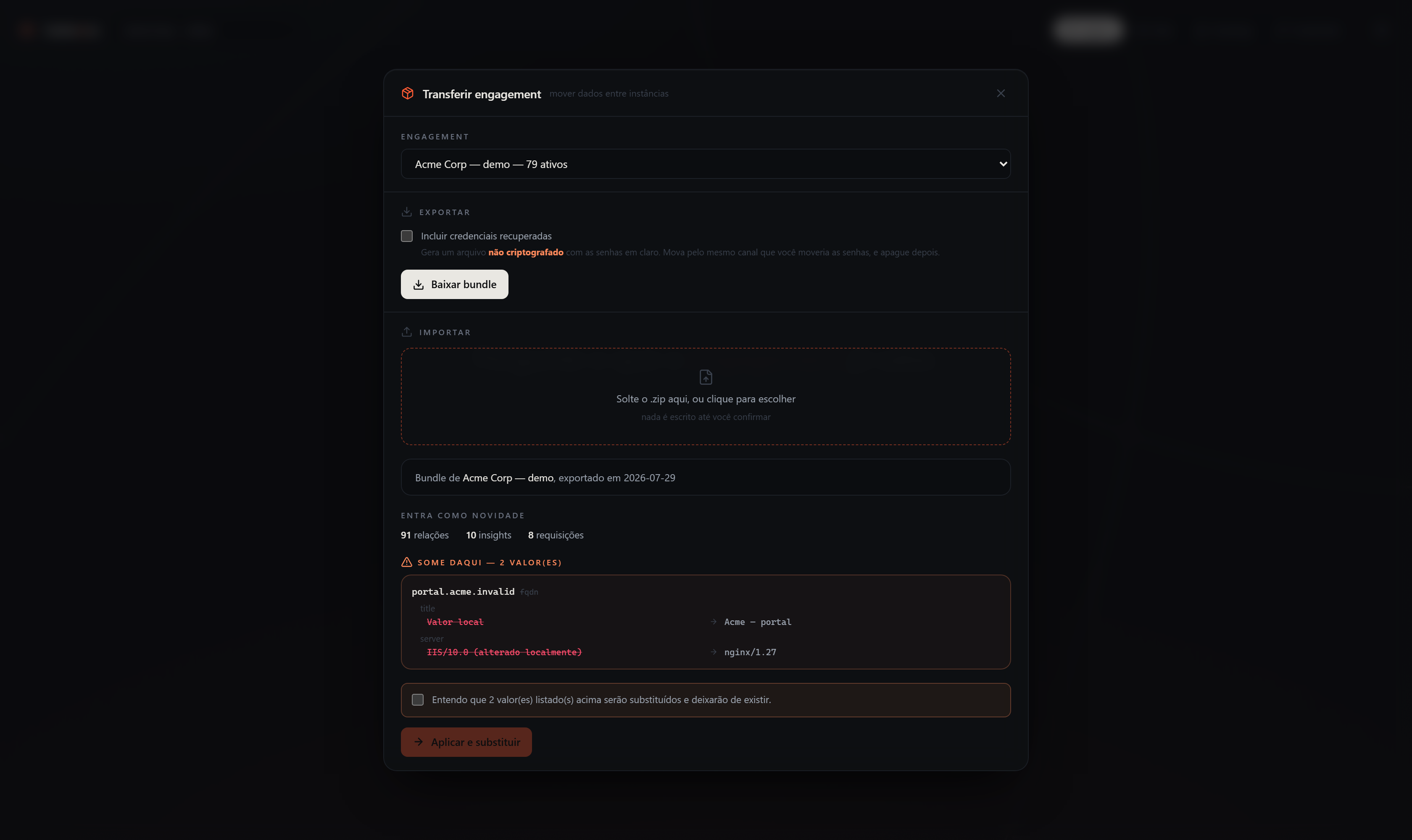Click the 'server' field label in the diff
Screen dimensions: 1412x840
(432, 639)
